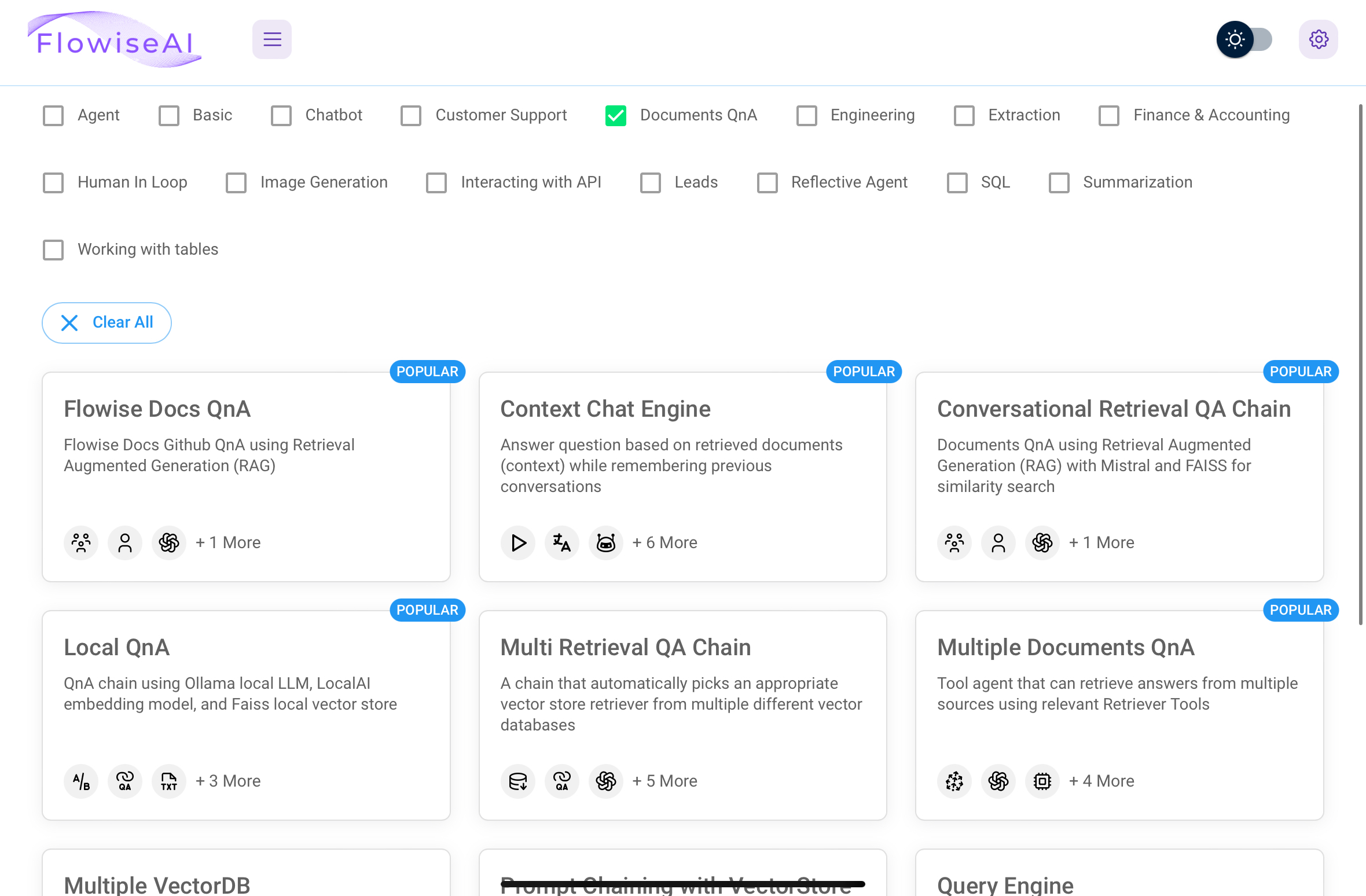Image resolution: width=1366 pixels, height=896 pixels.
Task: Enable the Agent filter checkbox
Action: point(53,115)
